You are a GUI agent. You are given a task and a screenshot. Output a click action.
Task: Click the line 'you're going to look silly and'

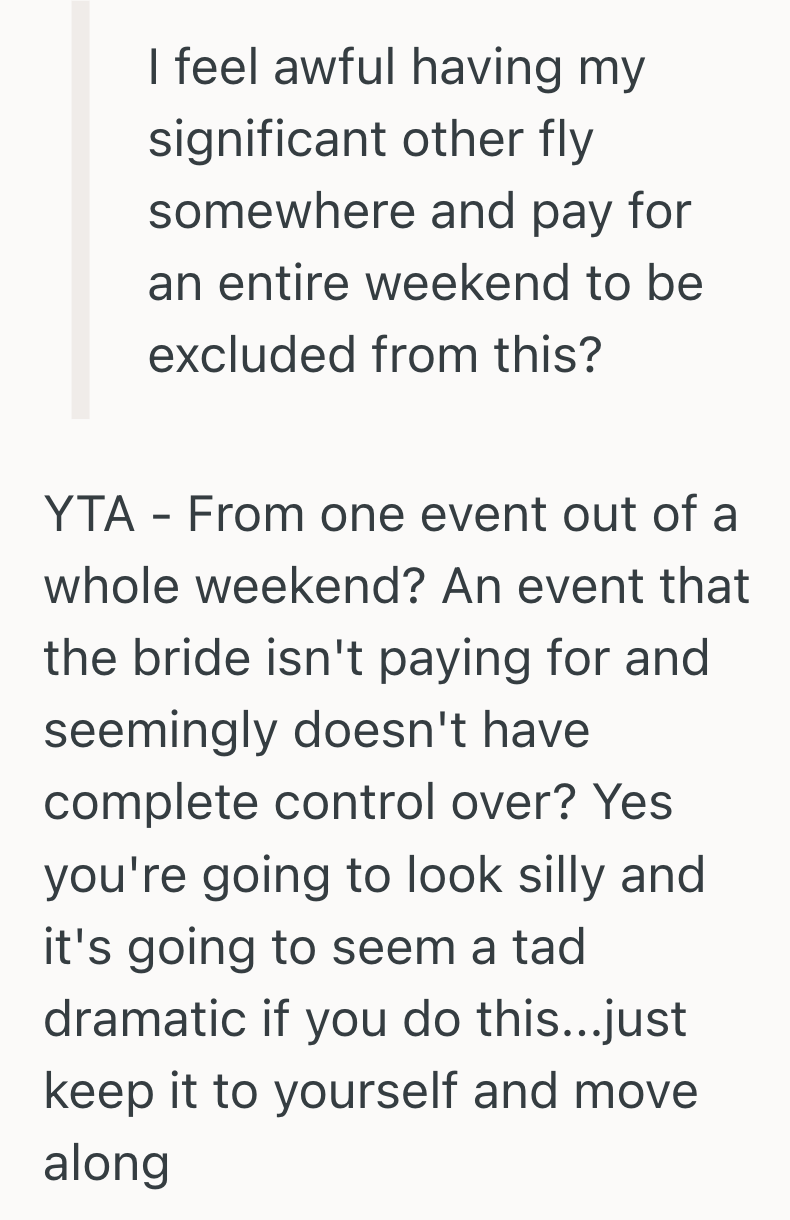pos(374,875)
